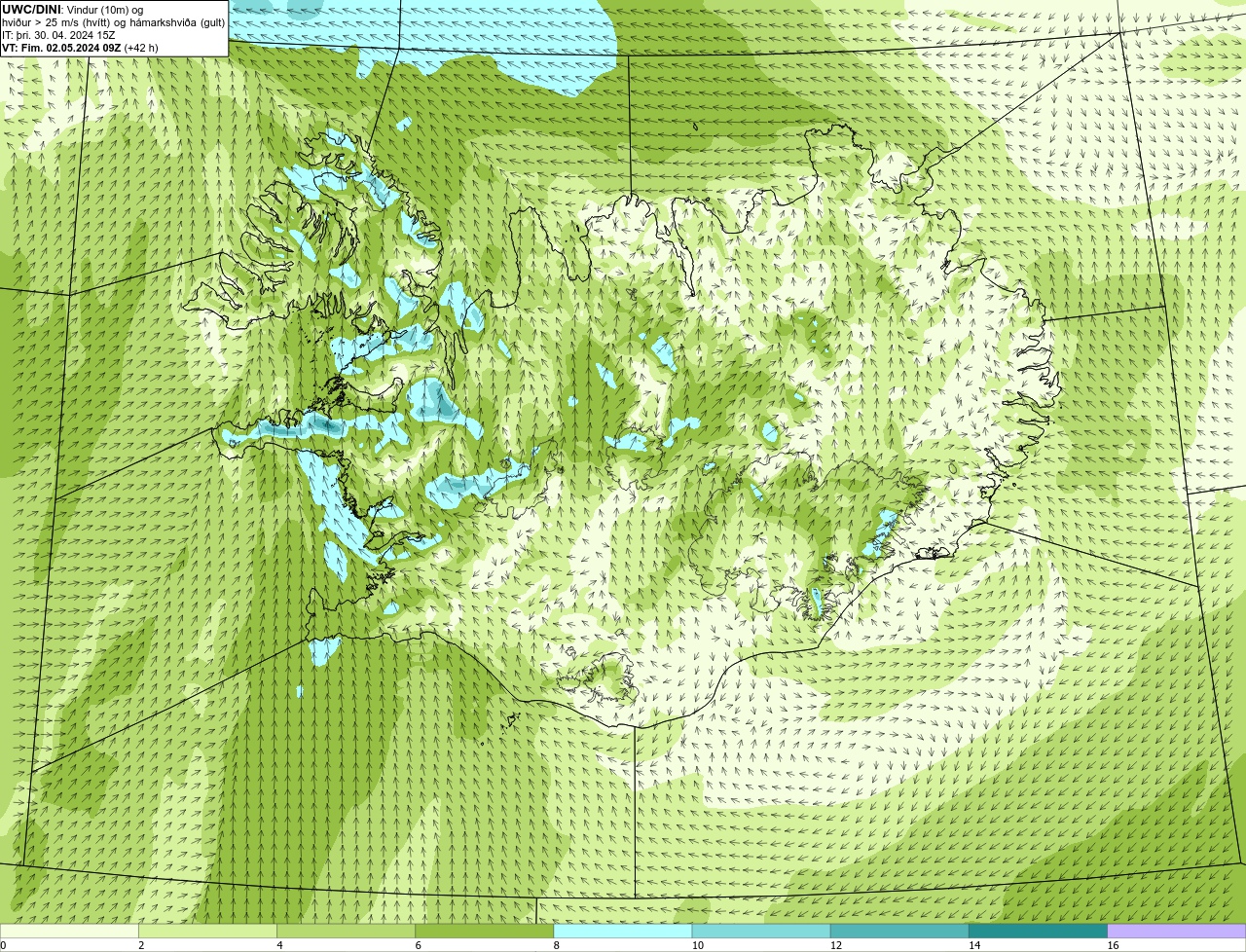The image size is (1246, 952).
Task: Click the lavender legend swatch above 16 m/s
Action: (1177, 931)
